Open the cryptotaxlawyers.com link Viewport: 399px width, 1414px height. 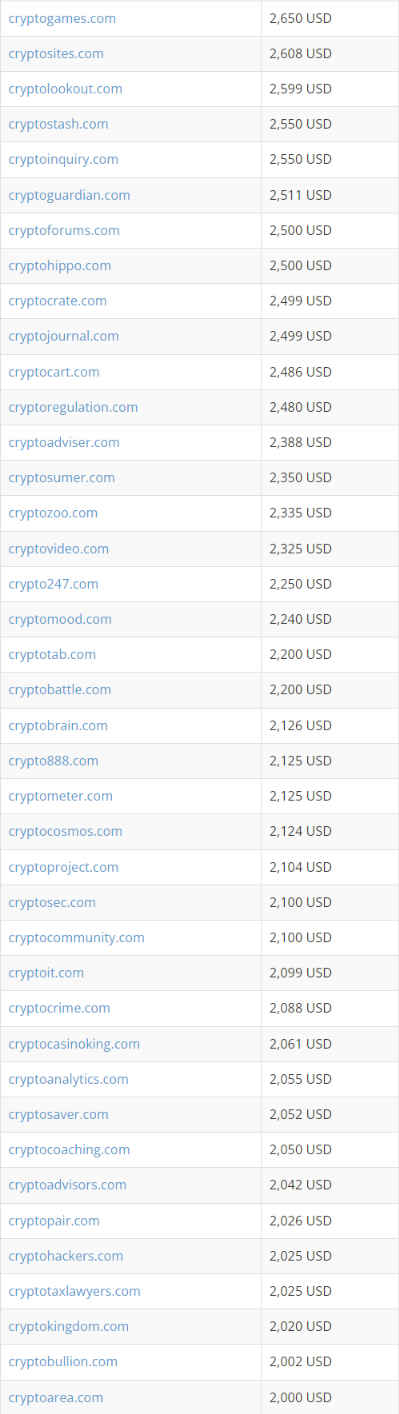pos(74,1291)
